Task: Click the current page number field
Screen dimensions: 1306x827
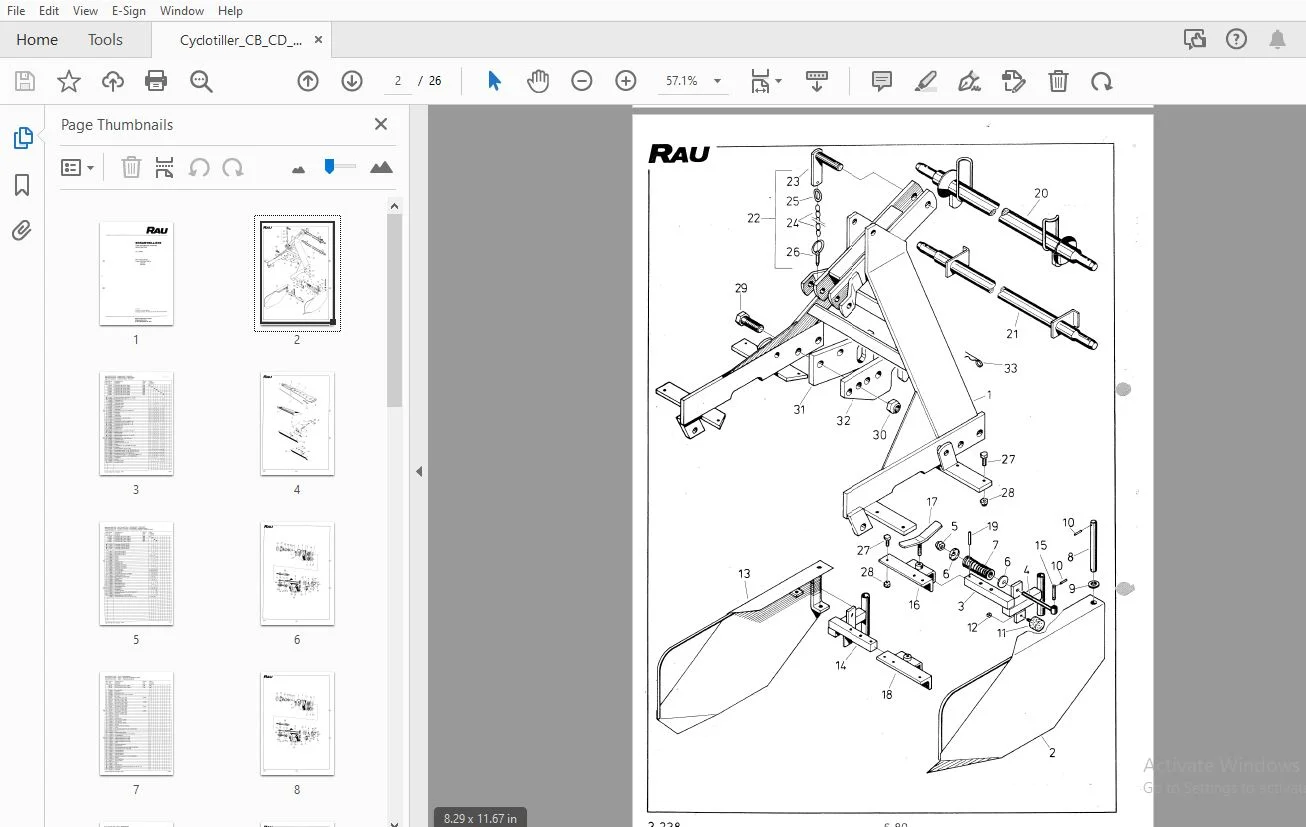Action: pyautogui.click(x=398, y=81)
